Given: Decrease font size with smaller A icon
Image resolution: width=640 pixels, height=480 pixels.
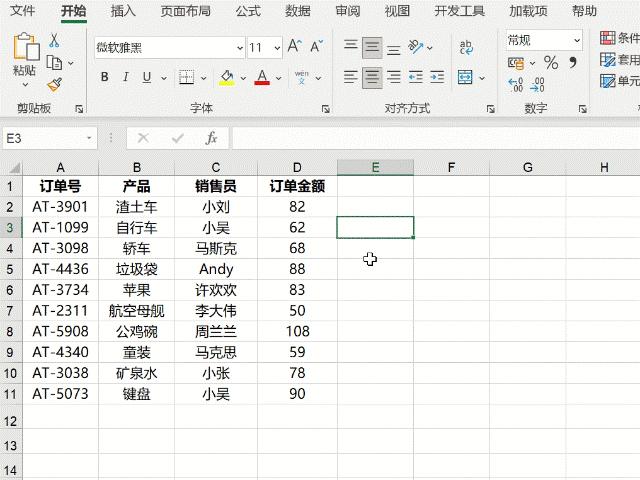Looking at the screenshot, I should 316,46.
